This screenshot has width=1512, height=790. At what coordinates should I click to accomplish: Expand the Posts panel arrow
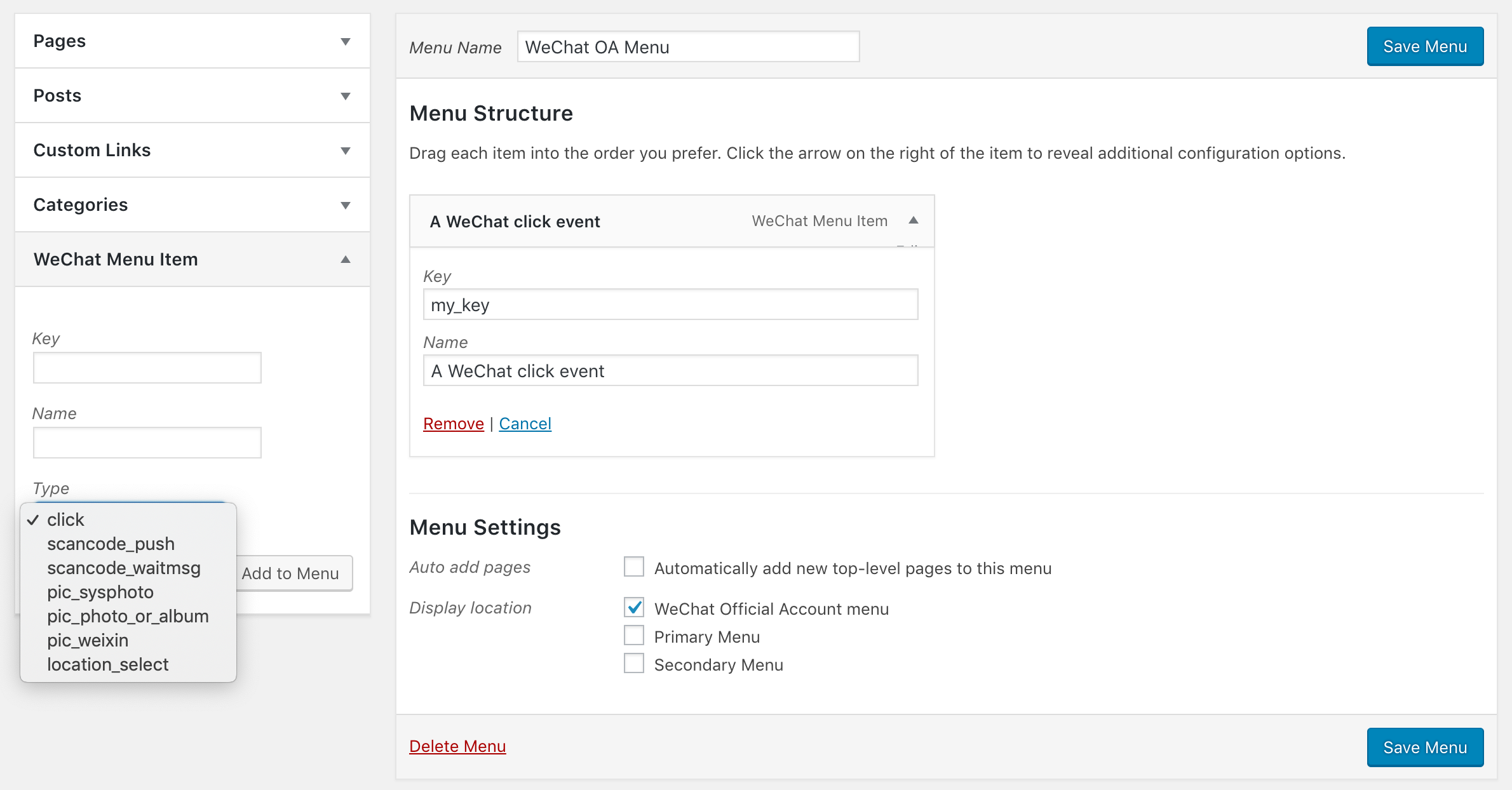[x=346, y=97]
